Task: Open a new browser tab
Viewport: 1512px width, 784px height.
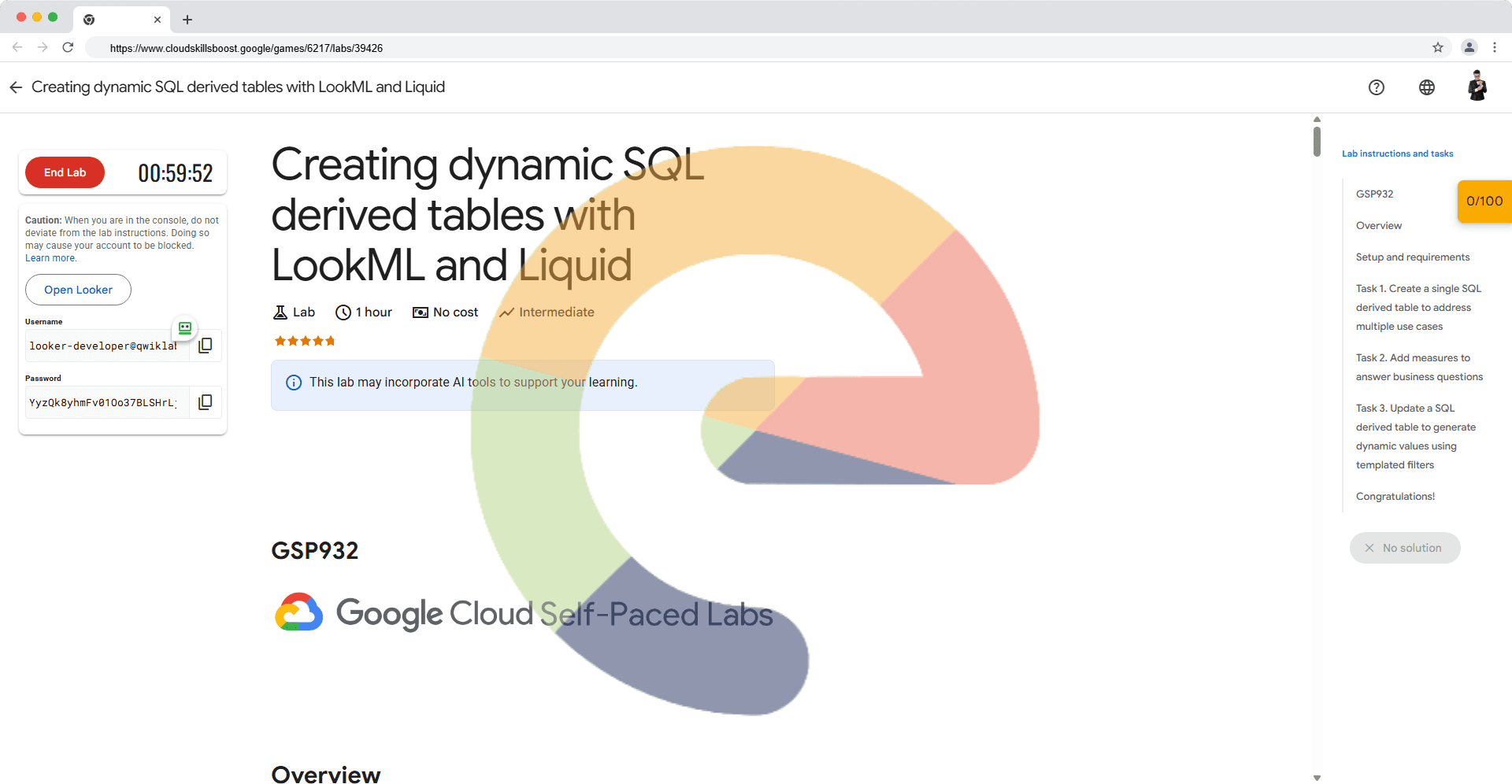Action: [187, 20]
